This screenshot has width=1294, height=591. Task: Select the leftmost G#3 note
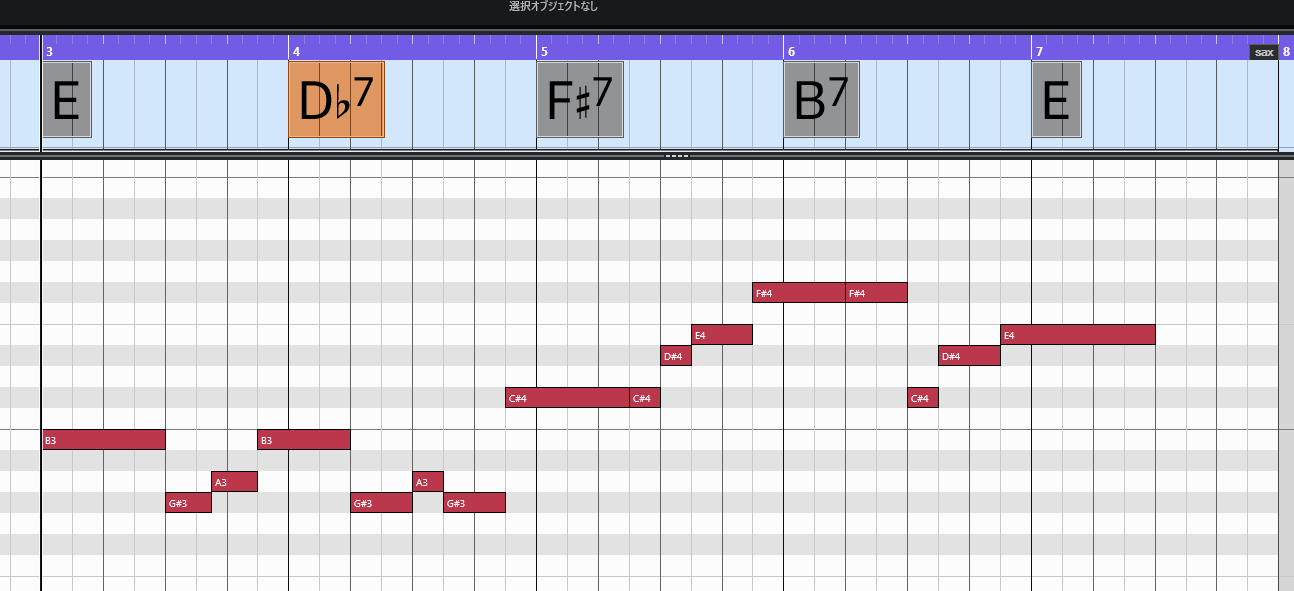[188, 503]
